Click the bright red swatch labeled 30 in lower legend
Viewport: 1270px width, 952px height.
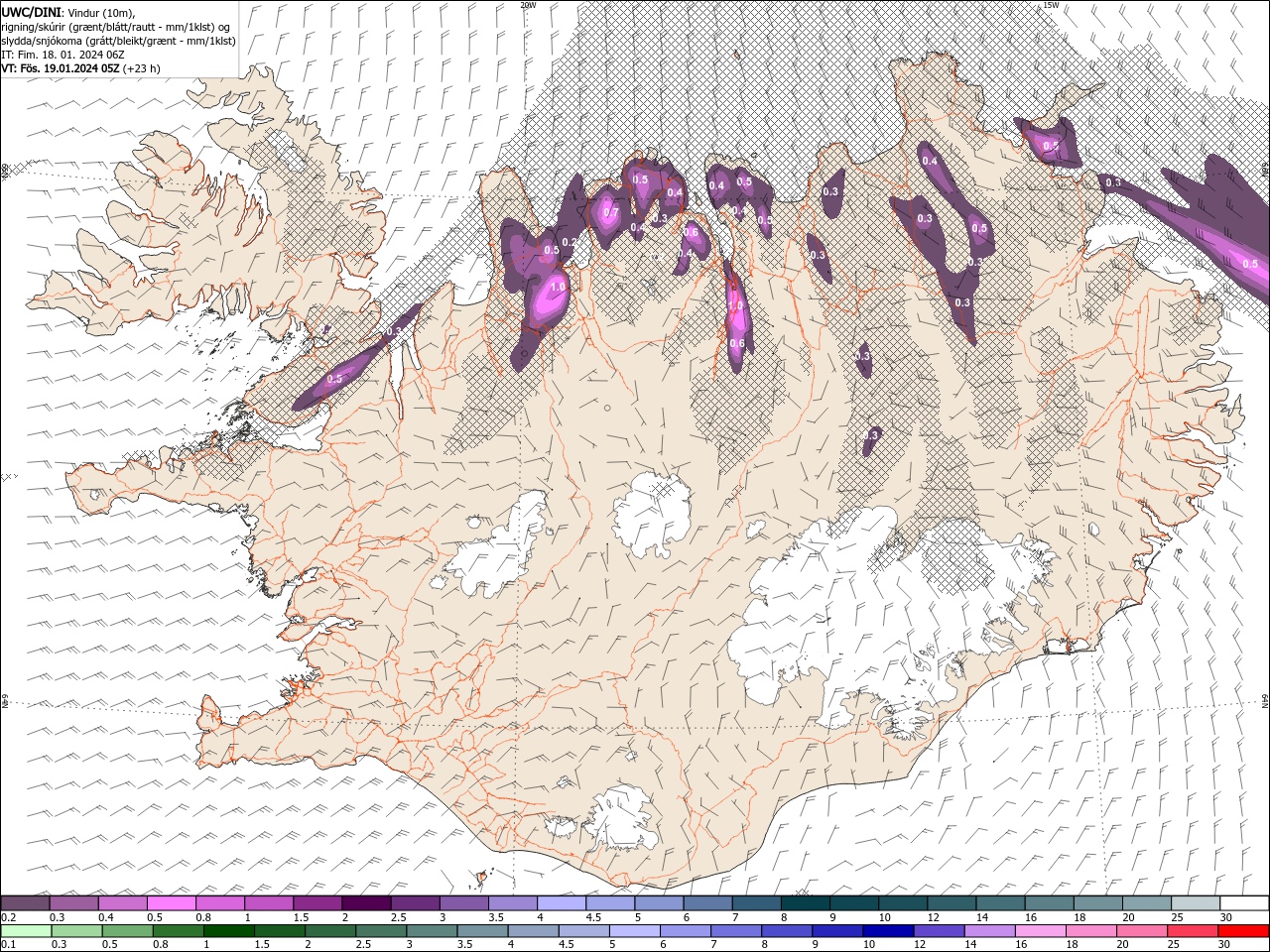point(1243,931)
